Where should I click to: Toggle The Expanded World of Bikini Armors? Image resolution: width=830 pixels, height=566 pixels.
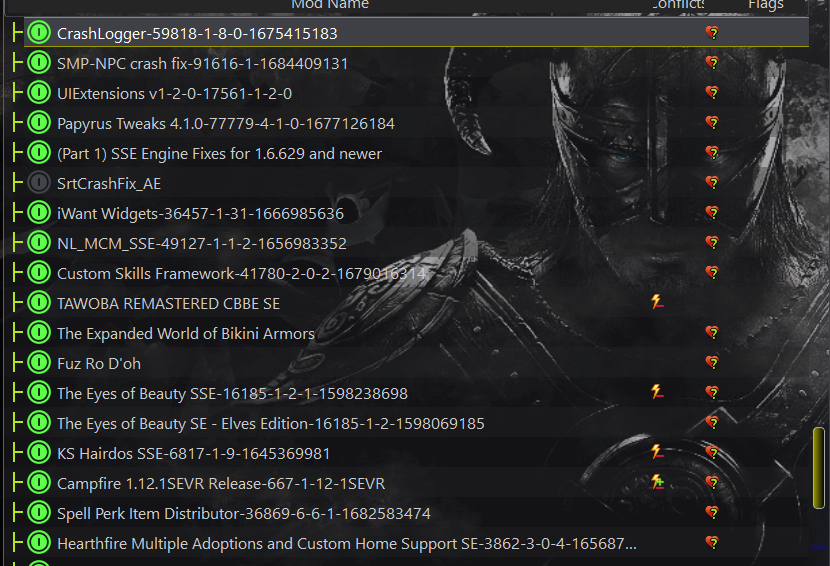[x=39, y=333]
